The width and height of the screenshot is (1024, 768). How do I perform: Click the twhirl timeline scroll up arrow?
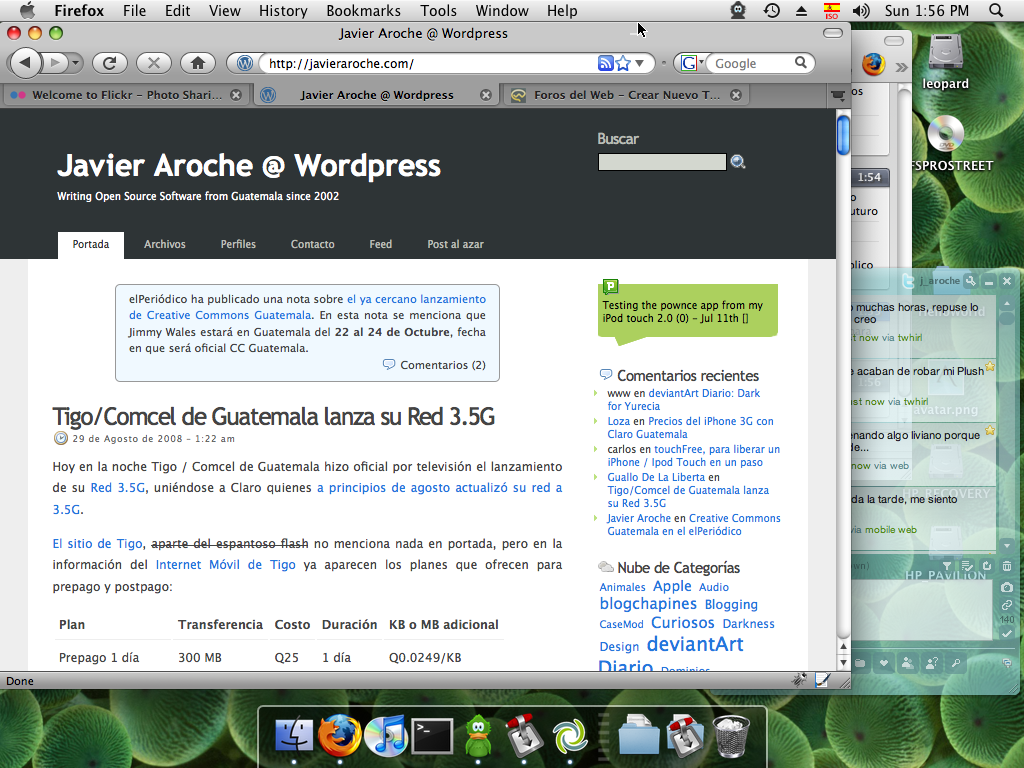pyautogui.click(x=1006, y=302)
